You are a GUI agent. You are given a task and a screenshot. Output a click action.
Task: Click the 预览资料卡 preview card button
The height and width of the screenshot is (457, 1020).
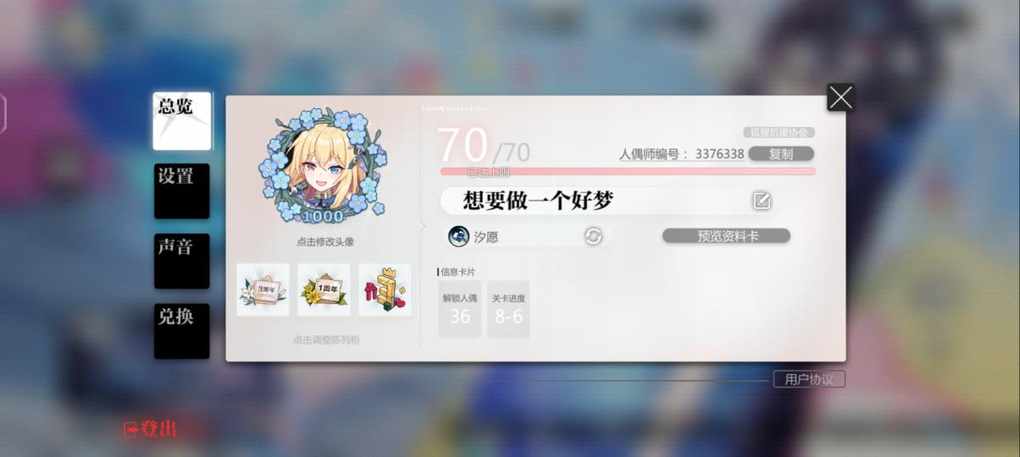[x=727, y=236]
